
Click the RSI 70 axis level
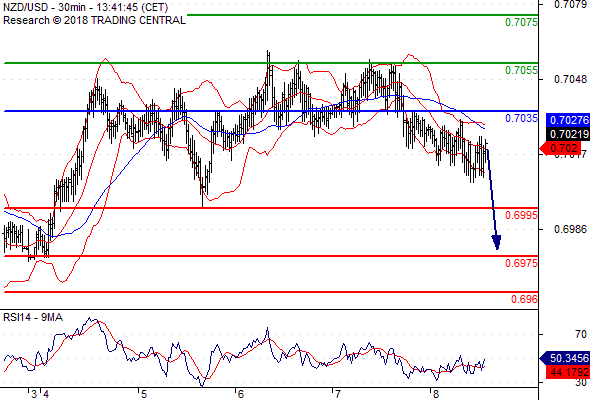click(x=581, y=334)
